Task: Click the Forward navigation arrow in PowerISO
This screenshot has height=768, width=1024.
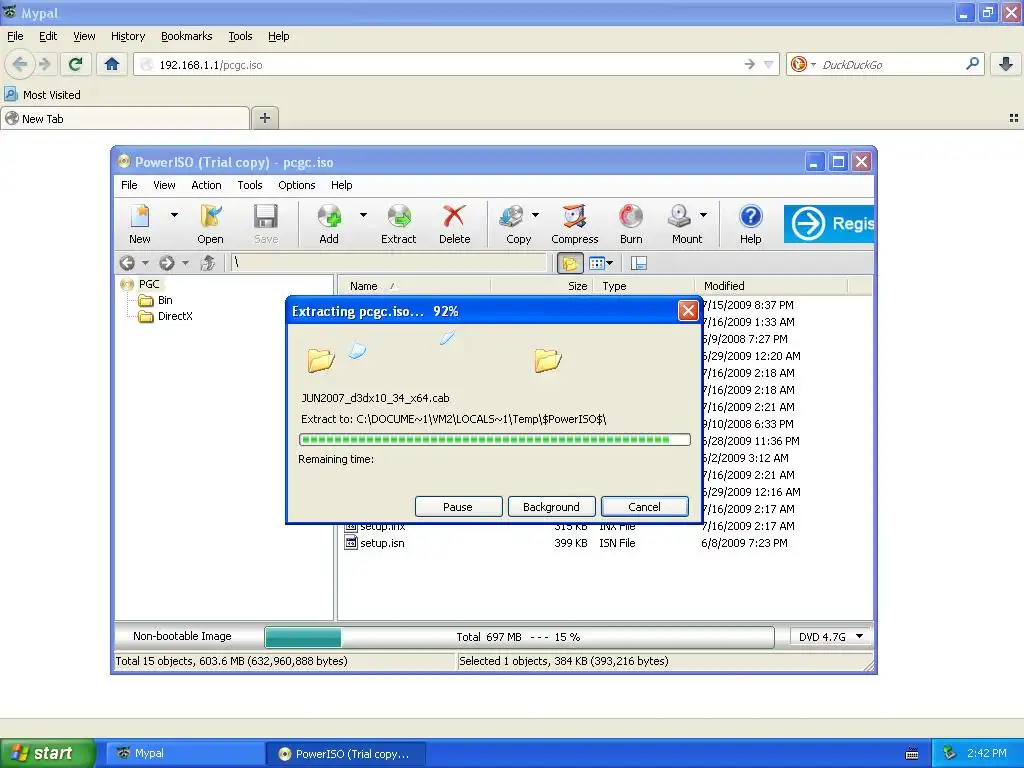Action: point(167,263)
